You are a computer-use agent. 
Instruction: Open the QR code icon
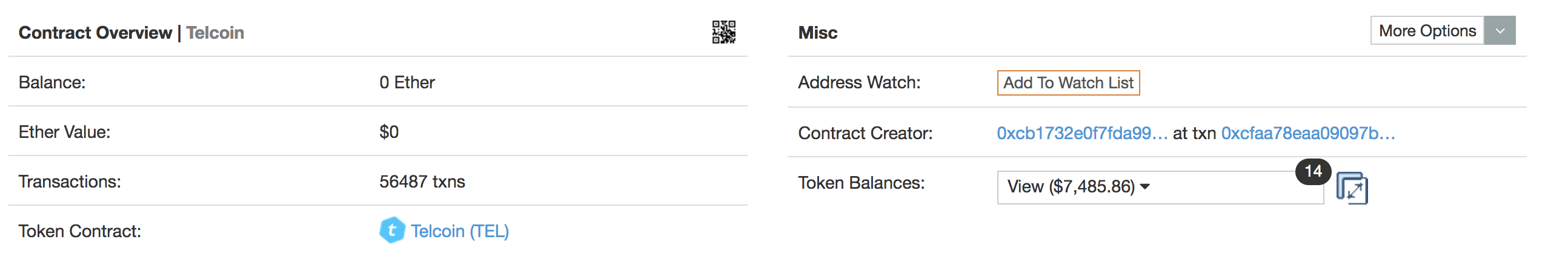pyautogui.click(x=723, y=32)
